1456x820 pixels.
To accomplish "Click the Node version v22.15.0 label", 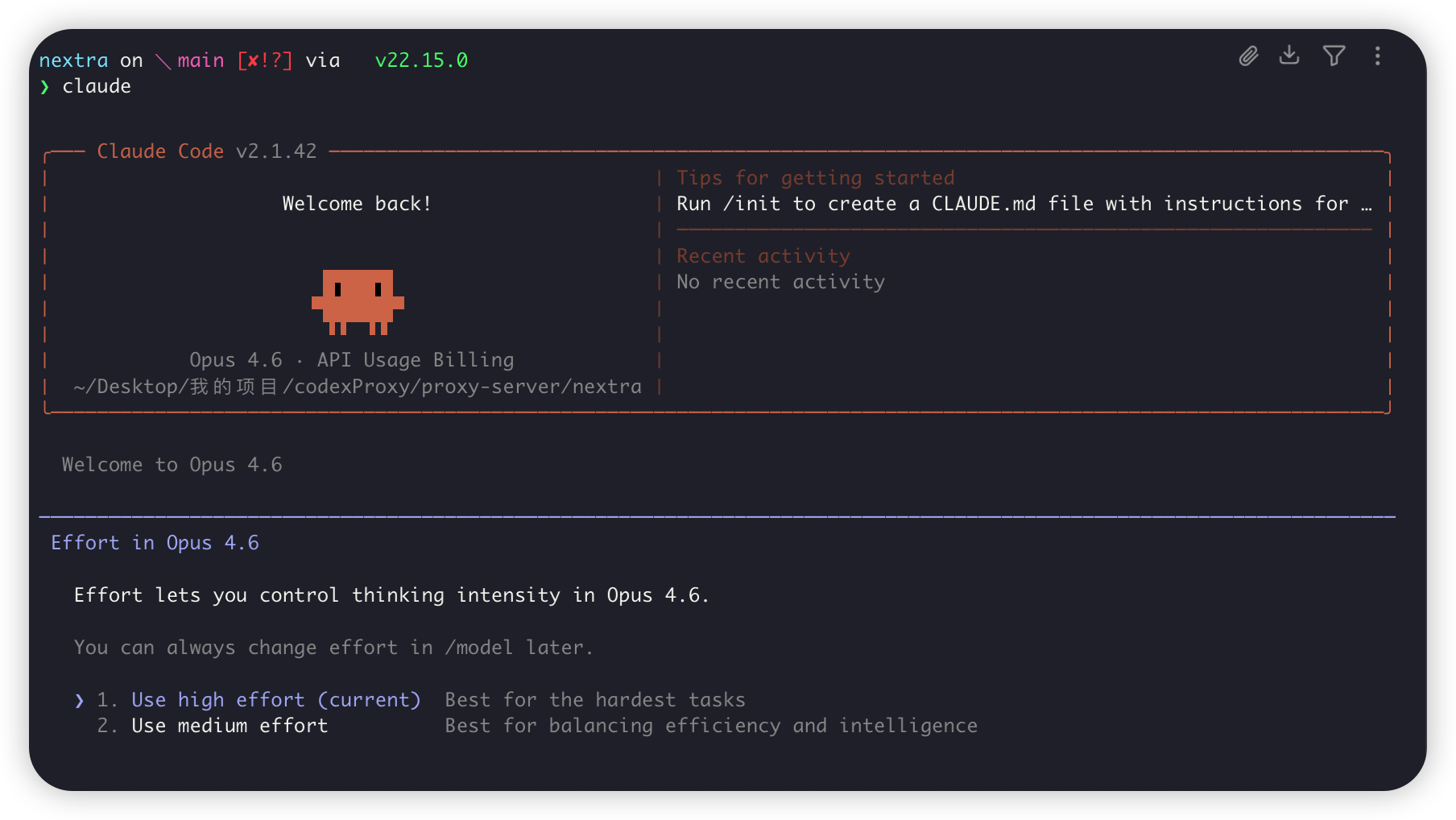I will [421, 60].
